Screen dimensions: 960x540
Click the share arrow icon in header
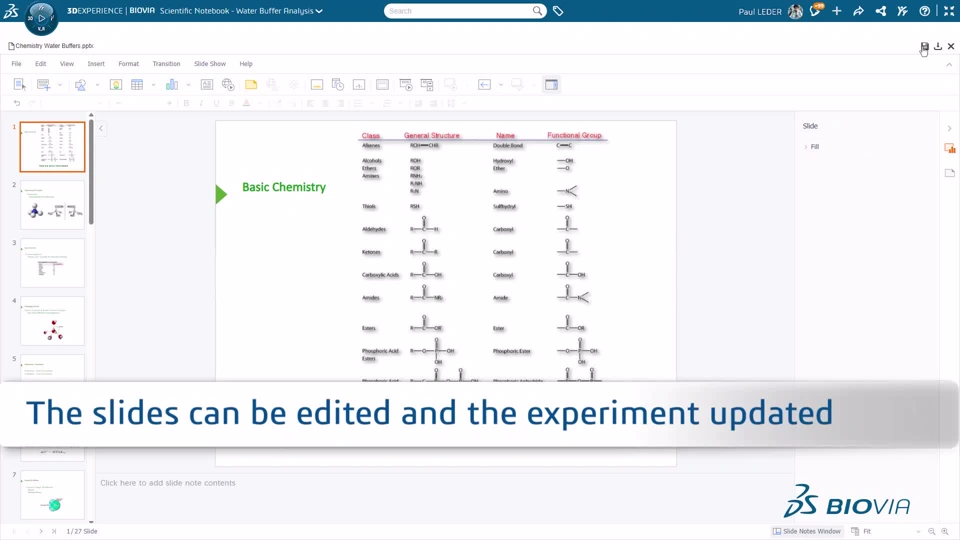(858, 11)
